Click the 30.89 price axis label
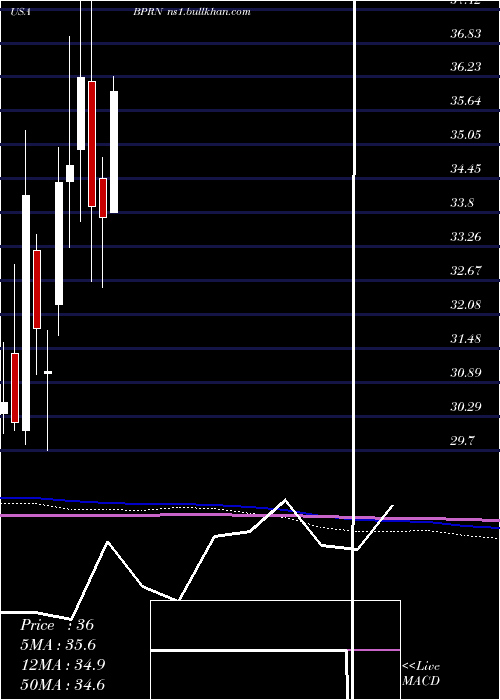The image size is (500, 700). point(466,372)
